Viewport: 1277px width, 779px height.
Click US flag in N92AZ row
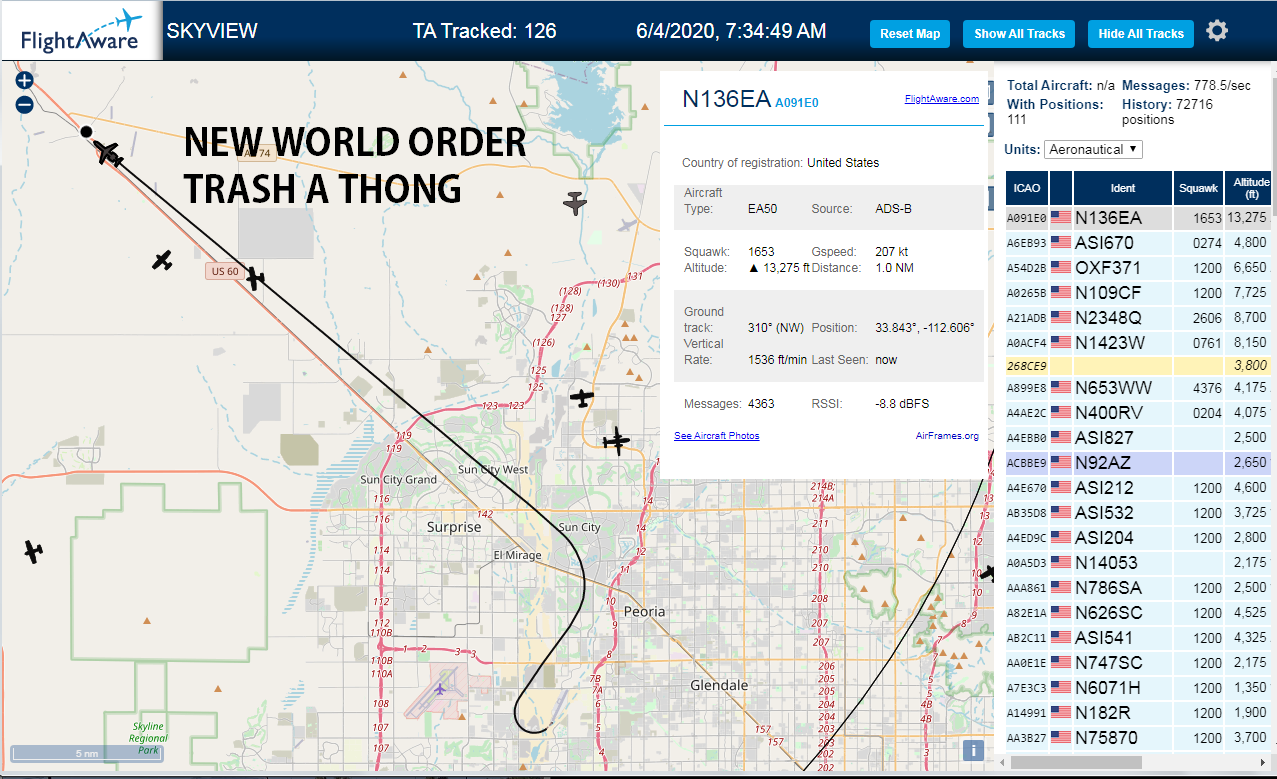point(1060,463)
